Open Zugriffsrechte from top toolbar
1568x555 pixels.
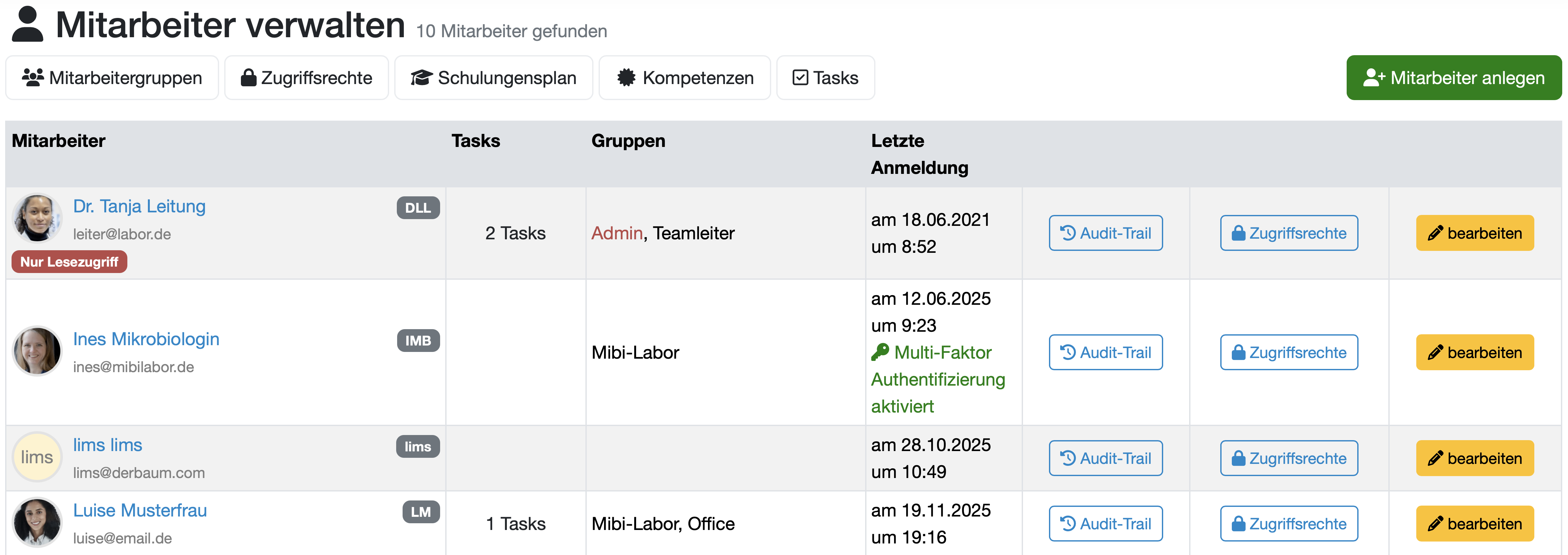(306, 78)
